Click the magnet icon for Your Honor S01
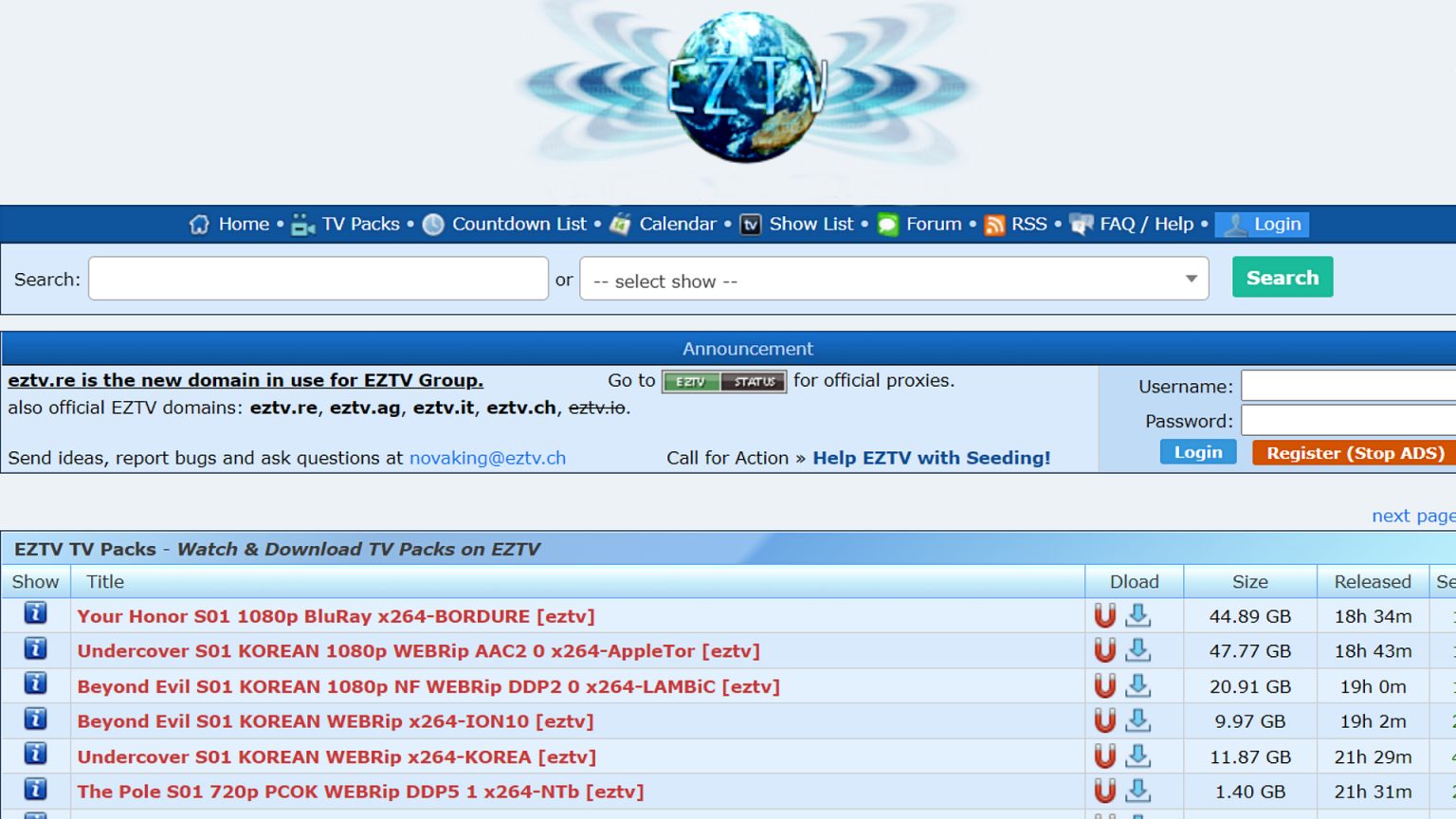 coord(1105,615)
